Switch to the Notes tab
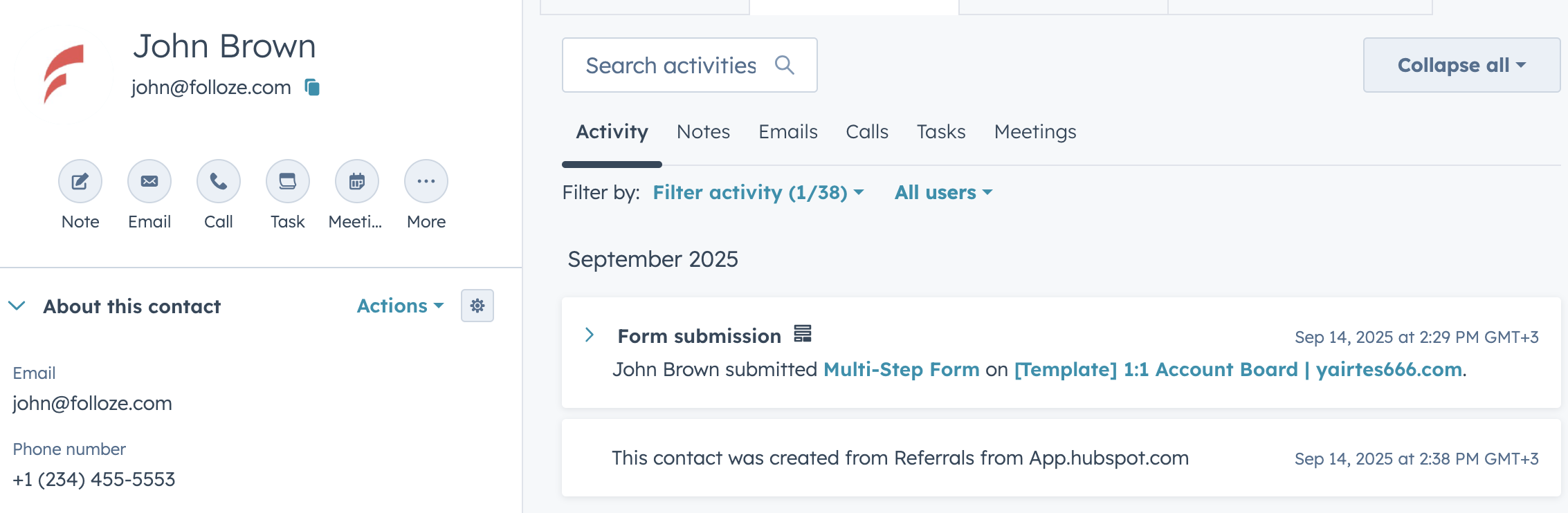The height and width of the screenshot is (513, 1568). (703, 131)
